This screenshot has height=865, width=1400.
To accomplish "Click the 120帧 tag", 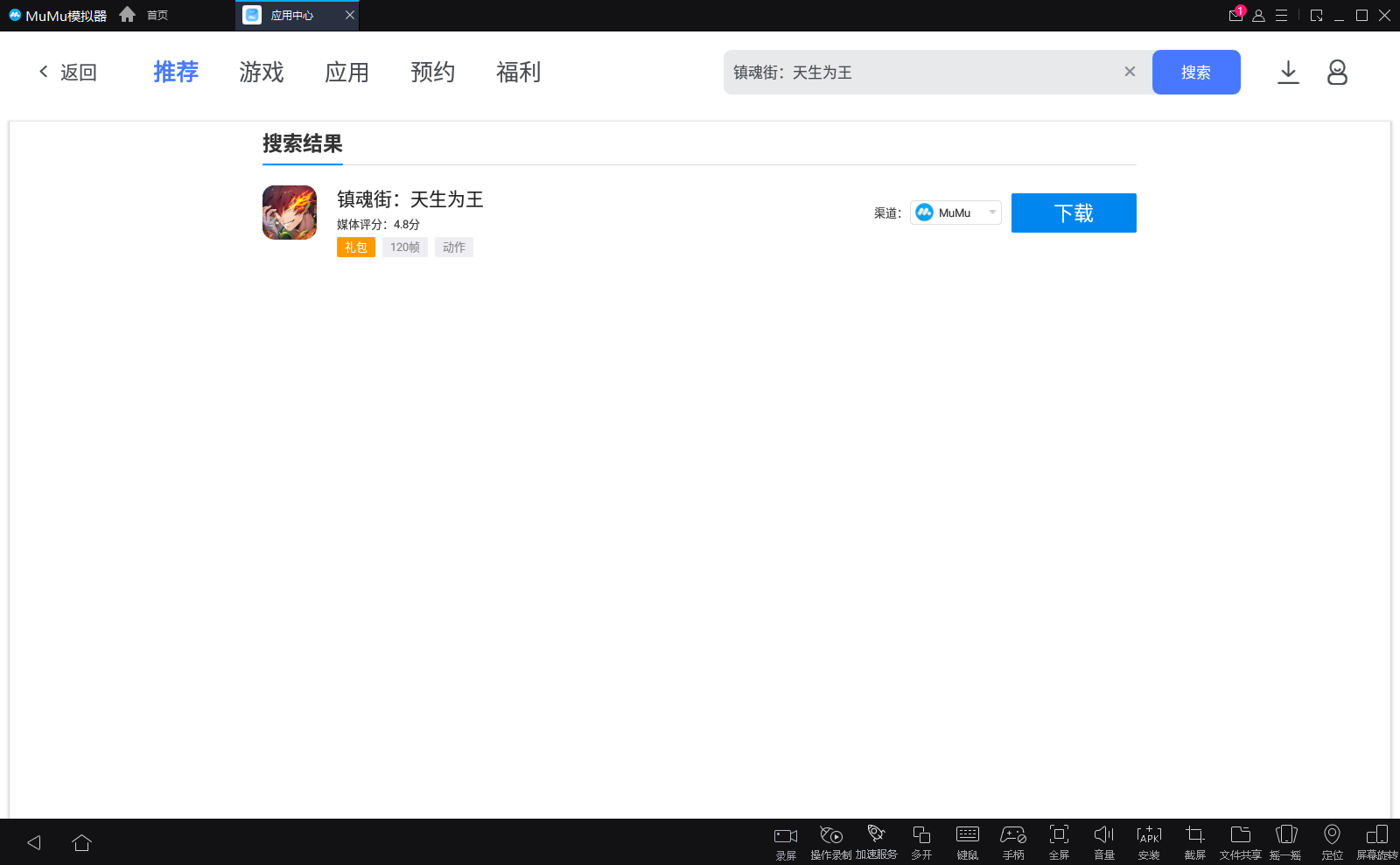I will [405, 248].
